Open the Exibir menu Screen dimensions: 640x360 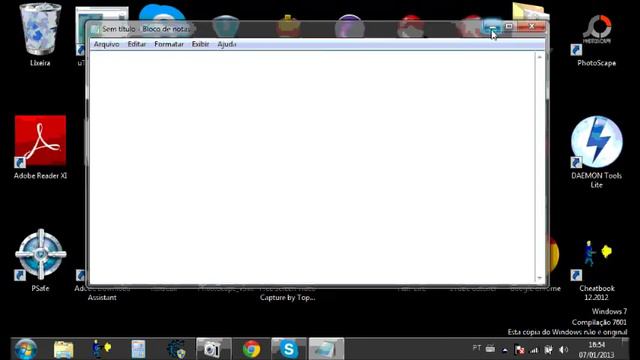[200, 44]
